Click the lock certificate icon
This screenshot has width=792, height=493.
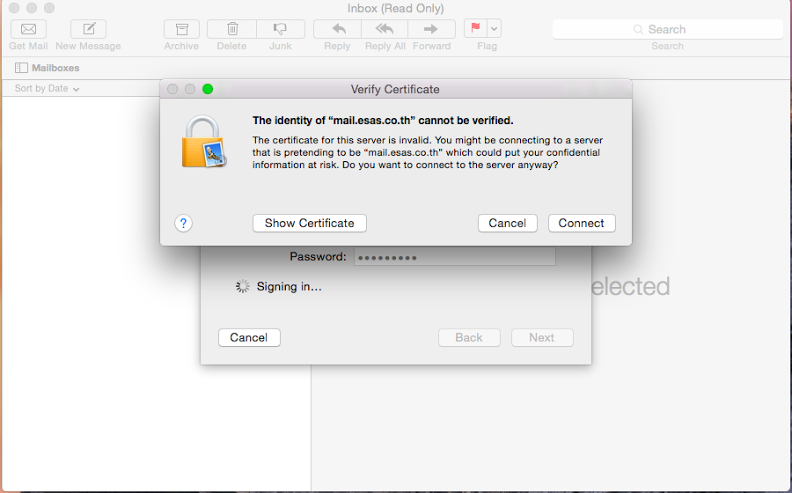[203, 141]
